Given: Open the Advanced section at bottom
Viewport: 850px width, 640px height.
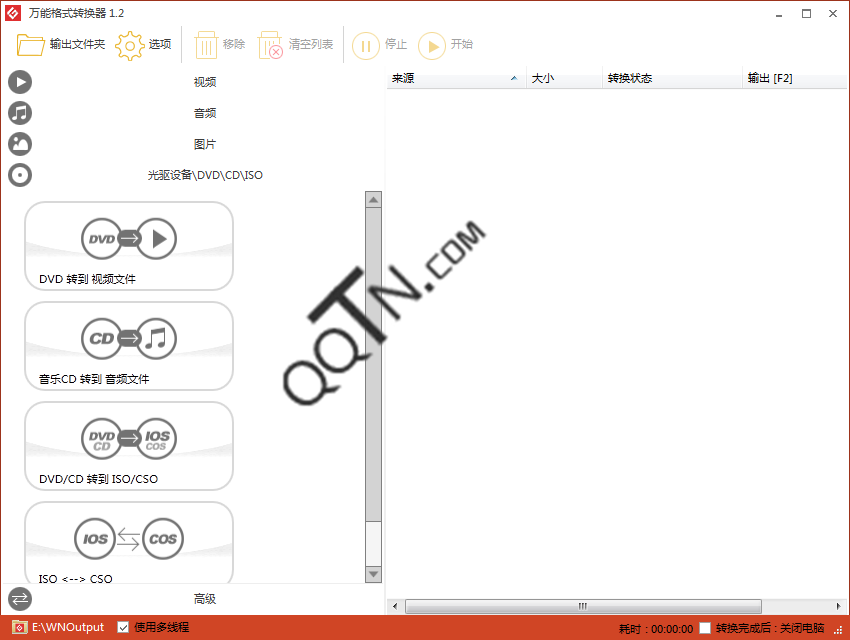Looking at the screenshot, I should coord(204,599).
